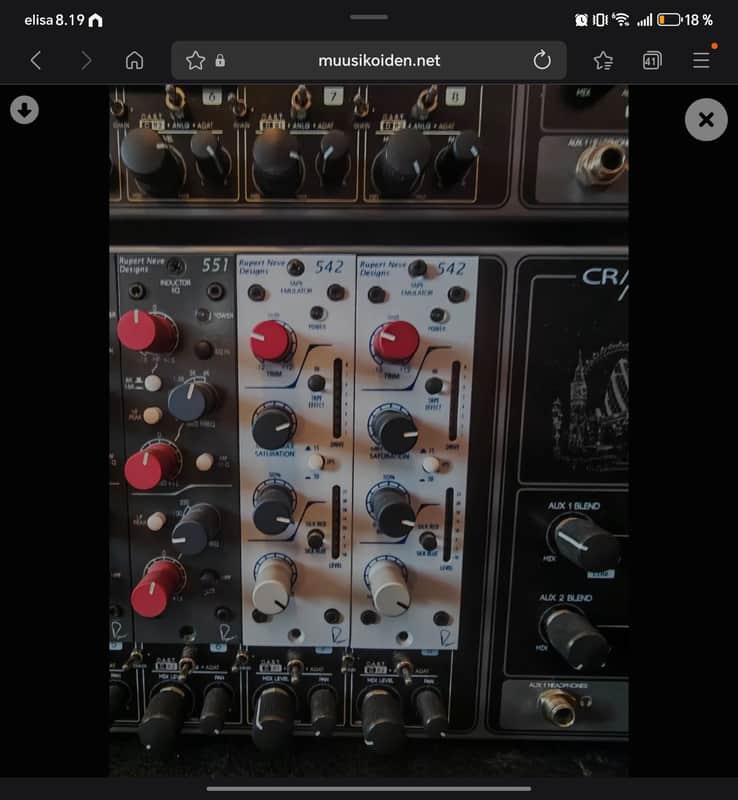The height and width of the screenshot is (800, 738).
Task: Tap the top sheet drag handle
Action: tap(369, 17)
